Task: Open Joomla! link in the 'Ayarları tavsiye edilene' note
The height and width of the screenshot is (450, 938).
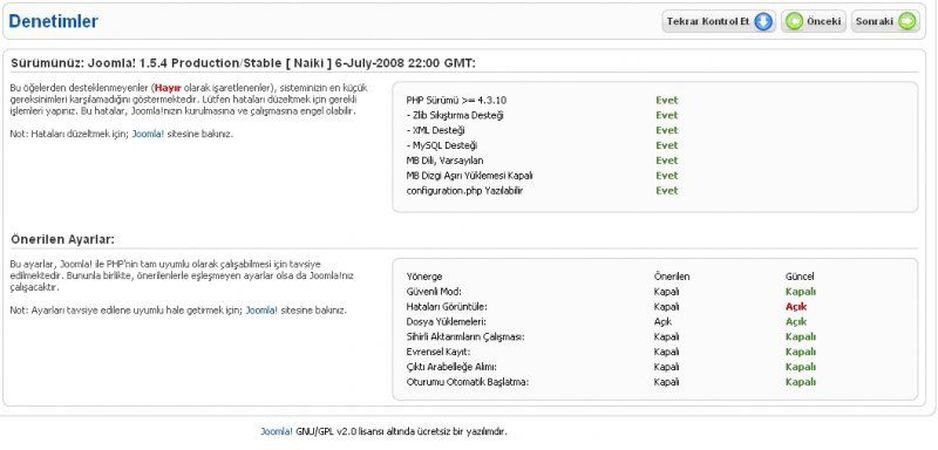Action: [260, 310]
